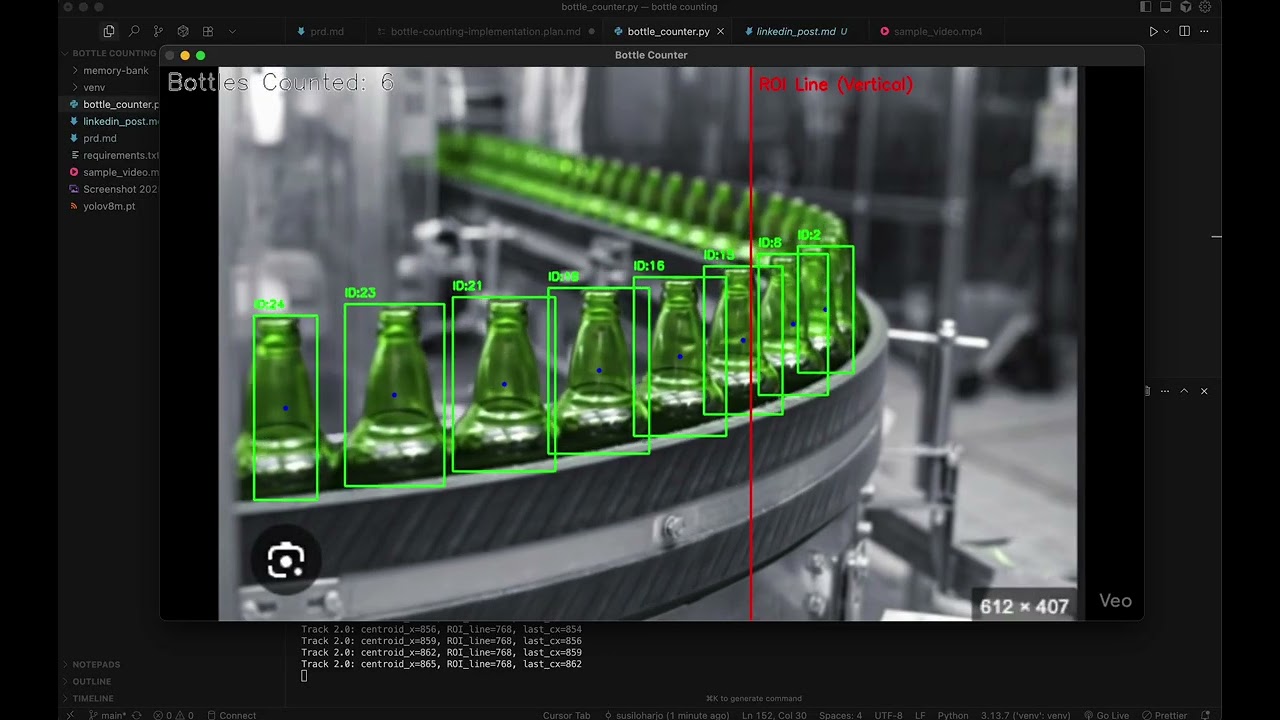This screenshot has width=1280, height=720.
Task: Expand the NOTEPADS section
Action: (x=96, y=664)
